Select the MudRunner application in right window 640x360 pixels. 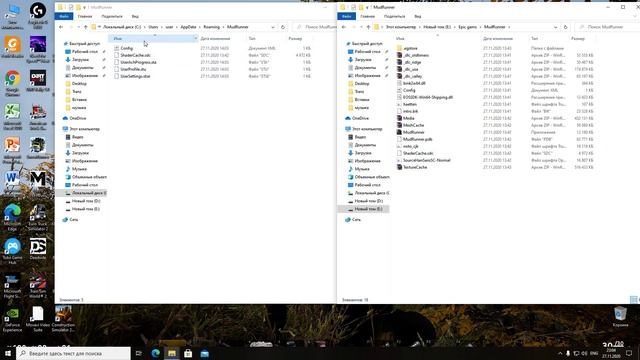(413, 132)
